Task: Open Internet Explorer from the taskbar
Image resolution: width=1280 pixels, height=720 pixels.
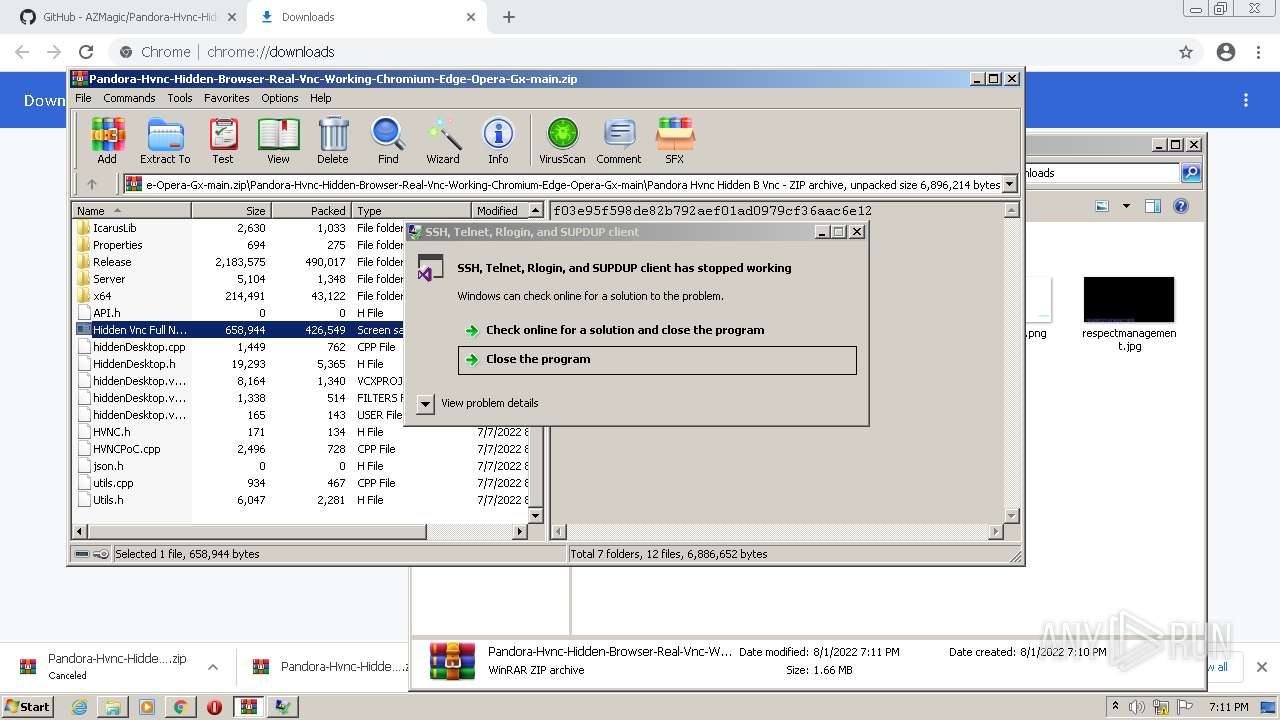Action: 80,707
